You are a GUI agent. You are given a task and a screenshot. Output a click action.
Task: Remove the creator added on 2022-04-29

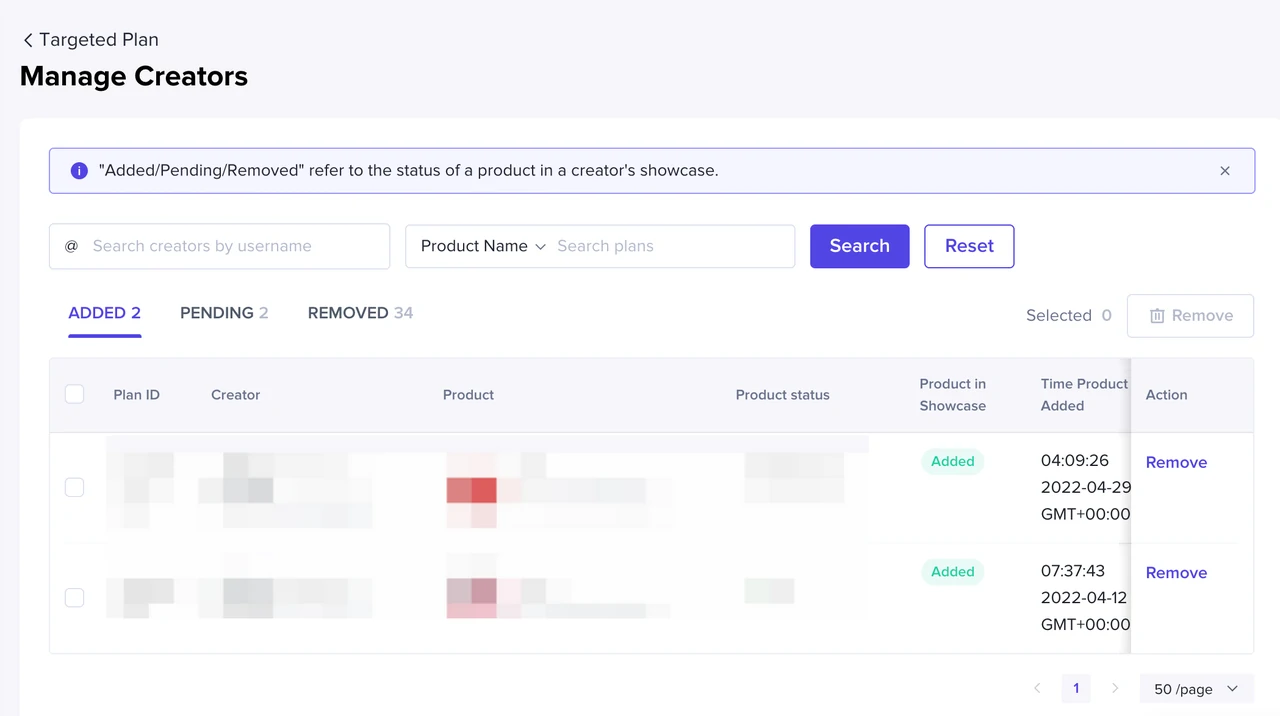coord(1176,462)
